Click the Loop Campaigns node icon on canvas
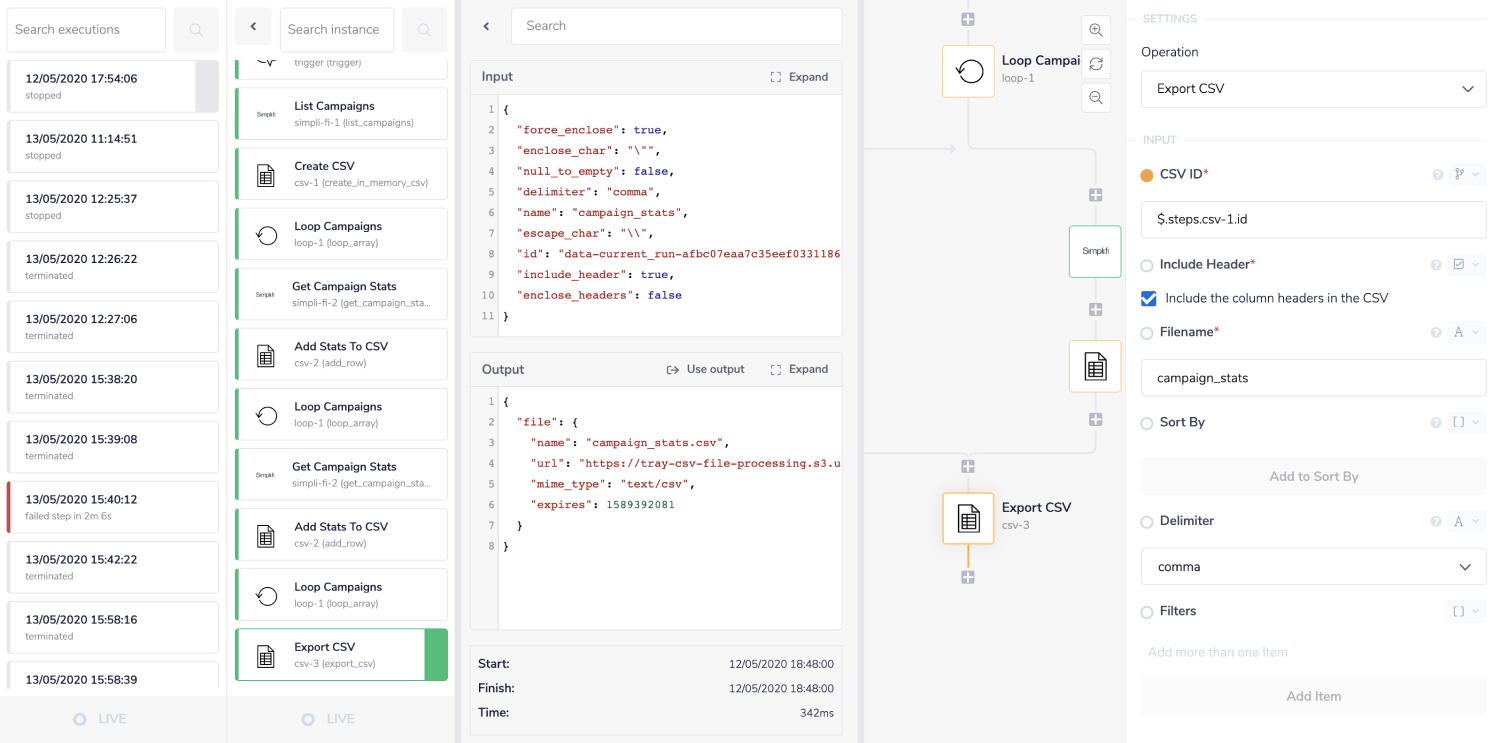Image resolution: width=1500 pixels, height=743 pixels. pyautogui.click(x=968, y=71)
